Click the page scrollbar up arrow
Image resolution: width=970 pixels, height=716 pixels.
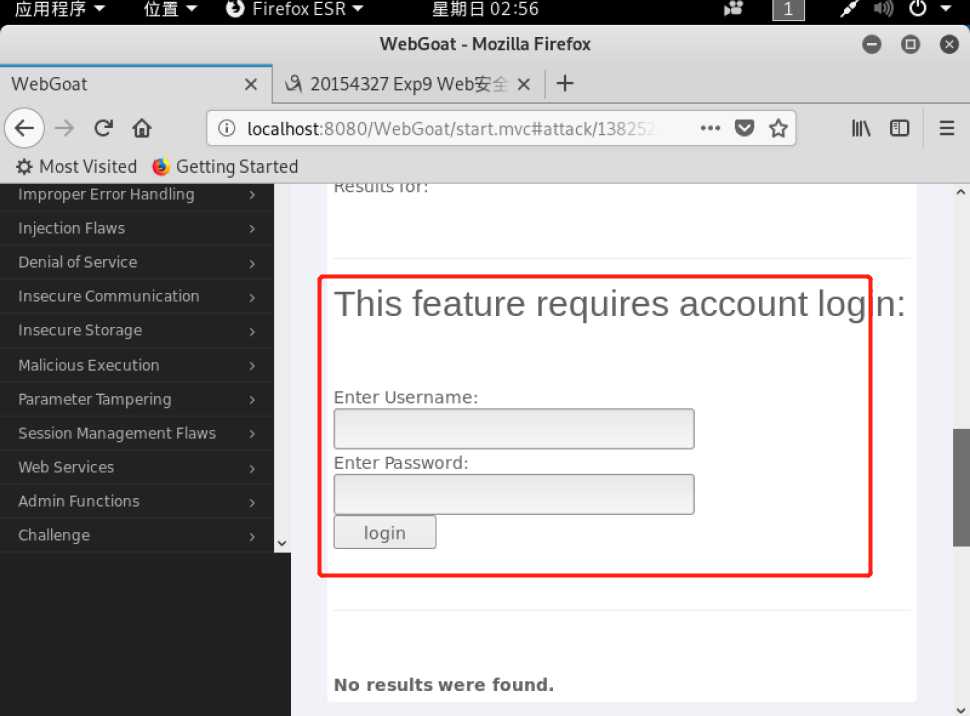pos(961,192)
